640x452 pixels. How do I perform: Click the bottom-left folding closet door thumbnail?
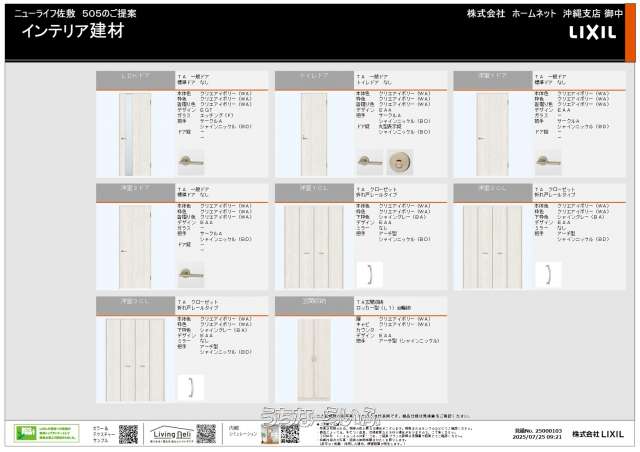tap(135, 358)
